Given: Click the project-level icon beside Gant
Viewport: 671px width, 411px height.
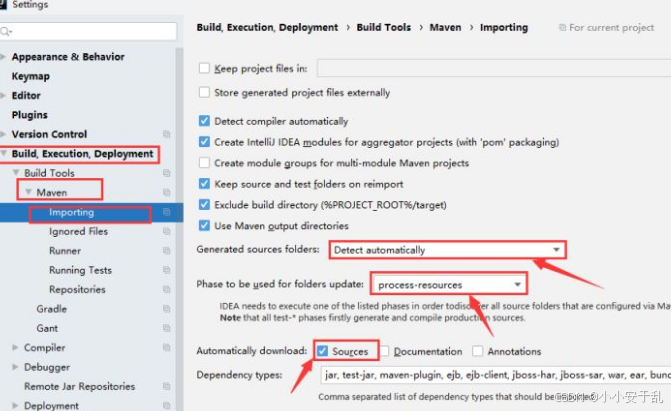Looking at the screenshot, I should [x=166, y=328].
